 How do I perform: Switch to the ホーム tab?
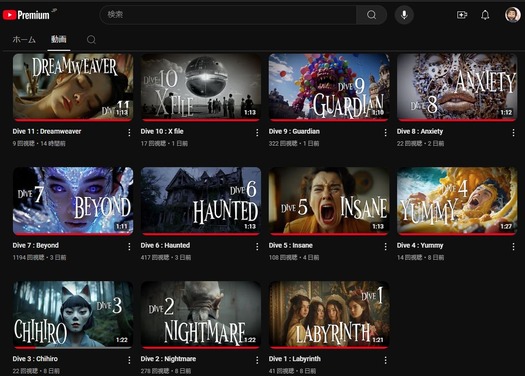[24, 40]
